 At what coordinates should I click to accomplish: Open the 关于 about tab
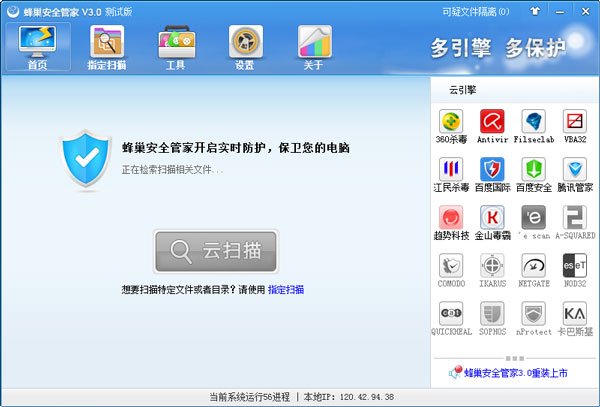pos(314,47)
